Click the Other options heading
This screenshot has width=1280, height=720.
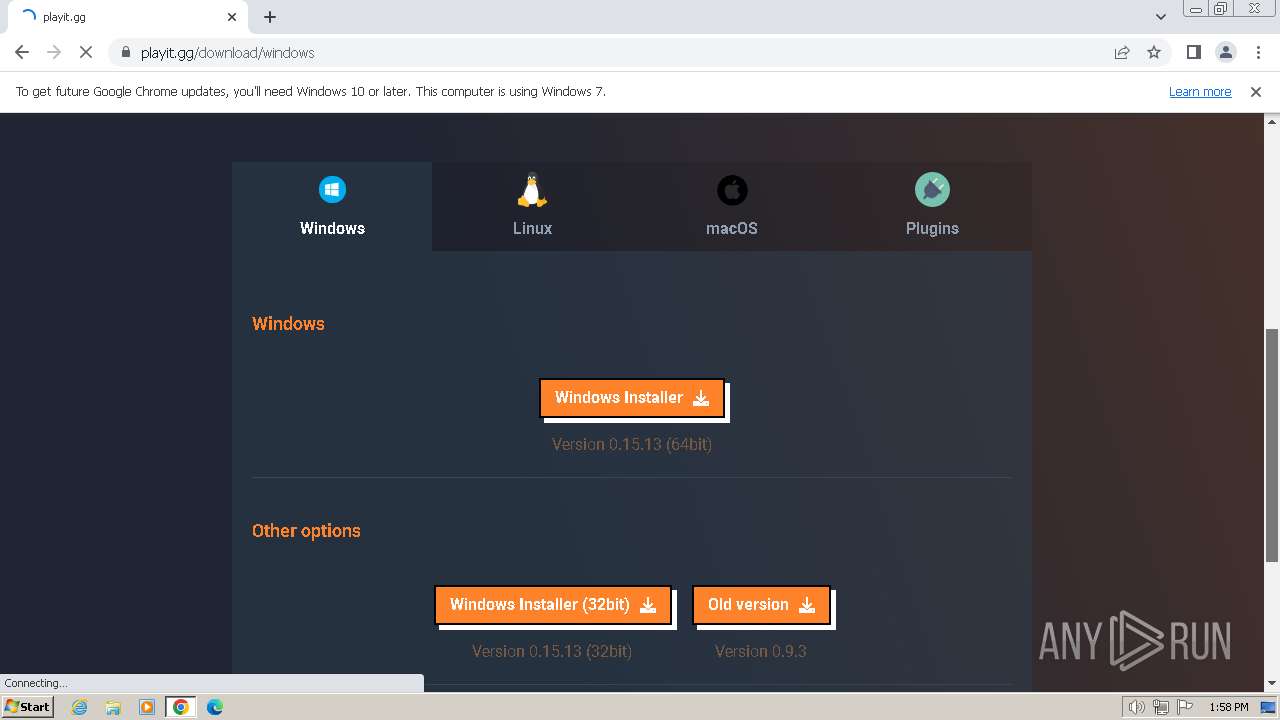click(306, 531)
